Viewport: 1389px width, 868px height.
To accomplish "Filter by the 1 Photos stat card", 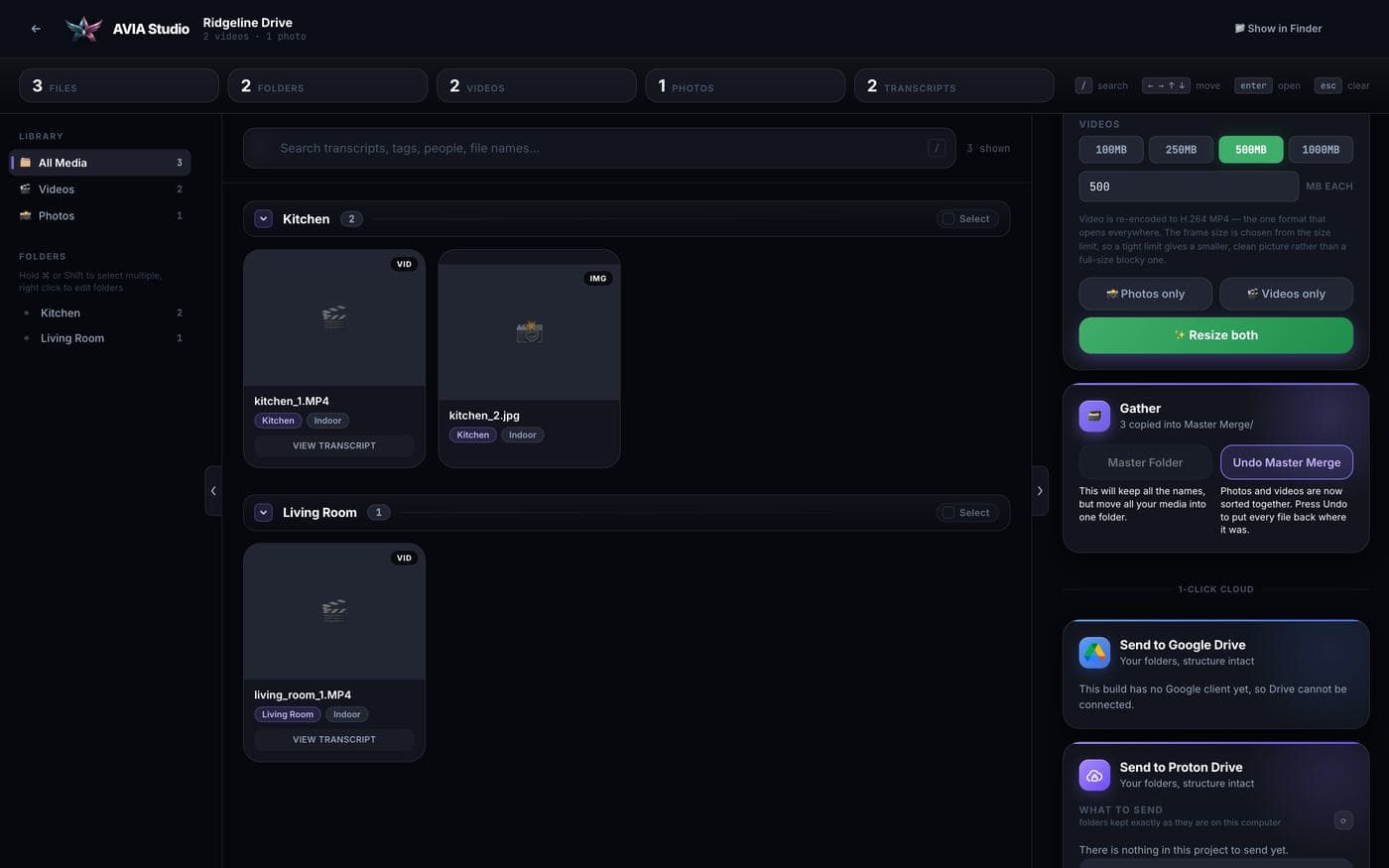I will tap(745, 86).
